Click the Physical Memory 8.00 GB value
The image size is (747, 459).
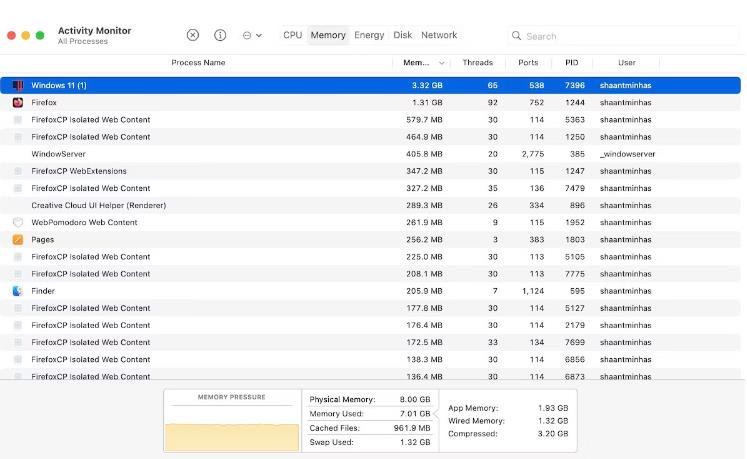click(415, 399)
